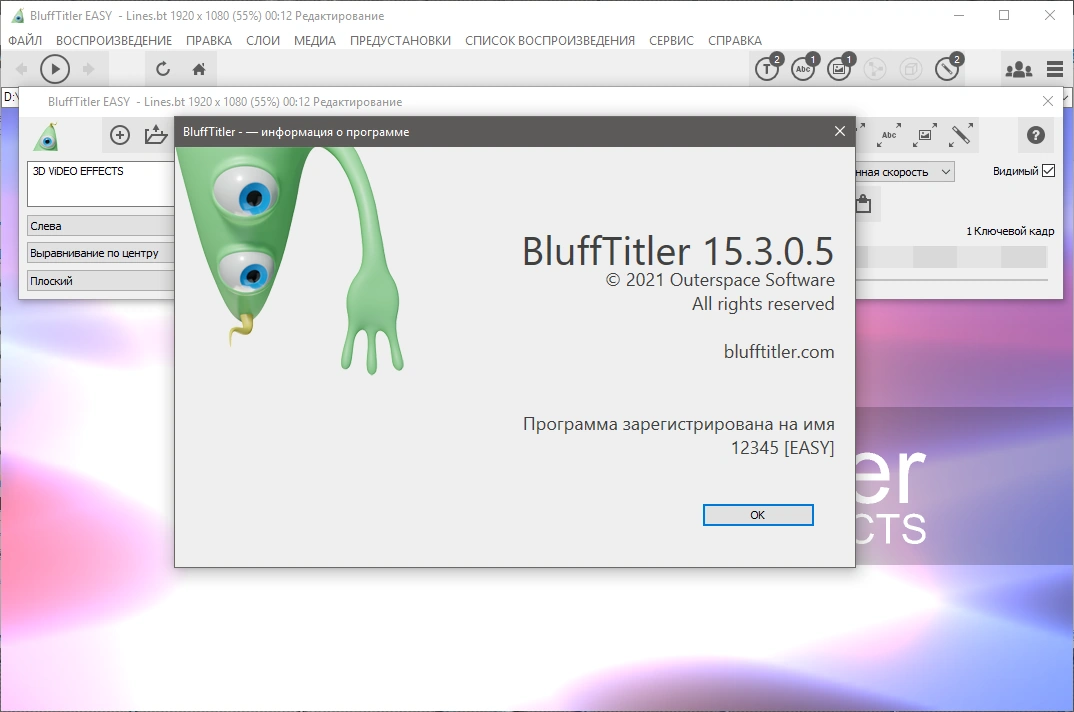Open the picture layers icon in top toolbar
This screenshot has width=1074, height=712.
[840, 68]
